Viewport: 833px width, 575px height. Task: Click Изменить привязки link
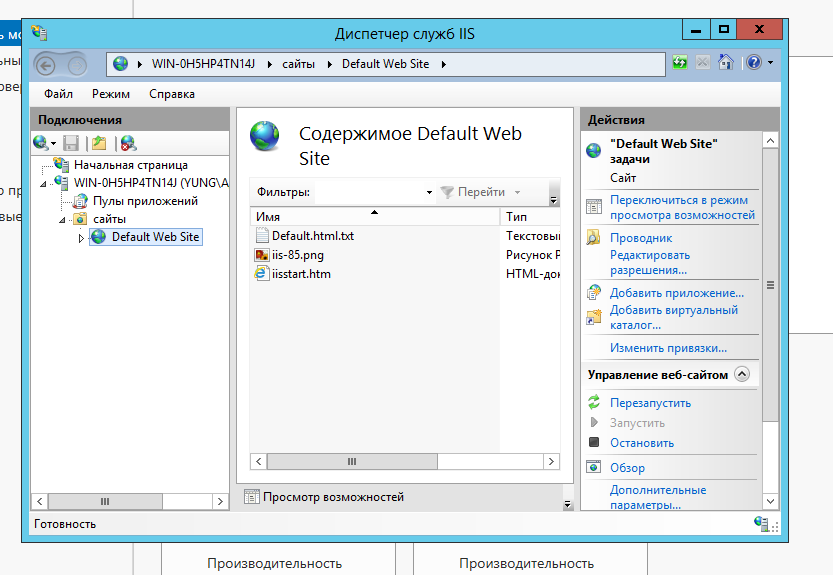point(668,348)
